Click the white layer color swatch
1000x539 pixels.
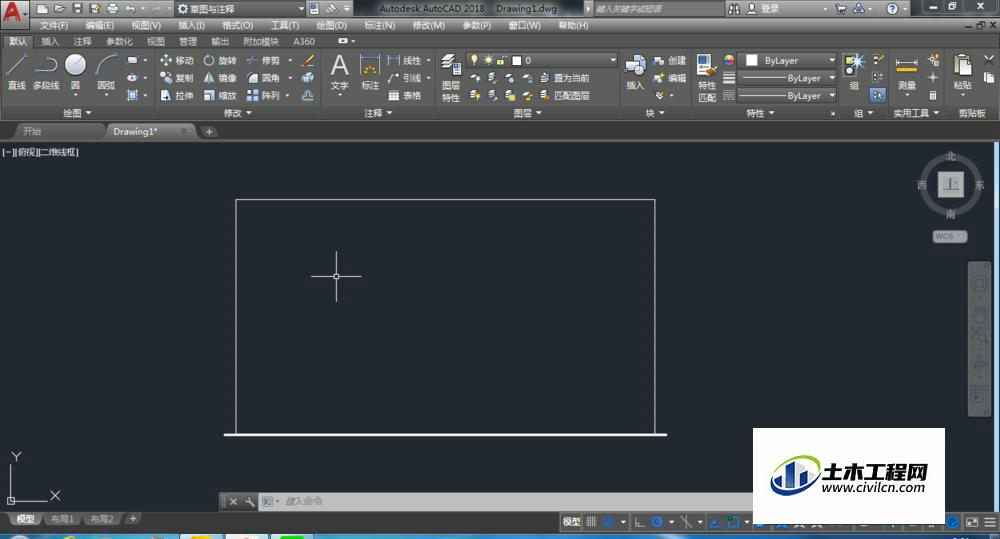tap(517, 61)
